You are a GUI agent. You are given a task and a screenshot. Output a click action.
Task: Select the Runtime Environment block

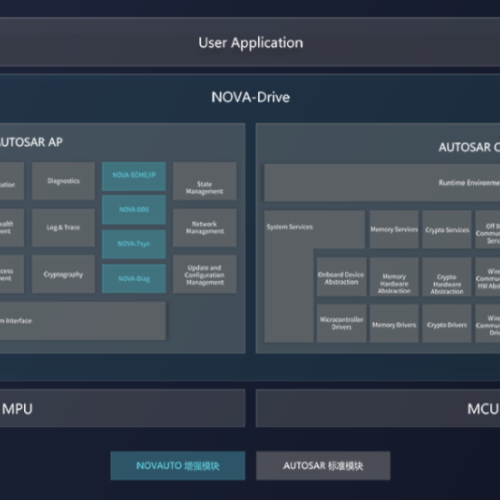[x=382, y=183]
